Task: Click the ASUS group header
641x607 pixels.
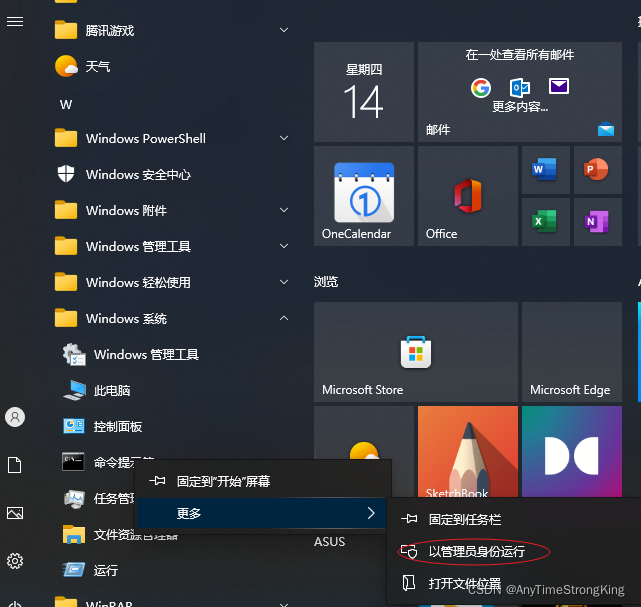Action: click(x=329, y=542)
